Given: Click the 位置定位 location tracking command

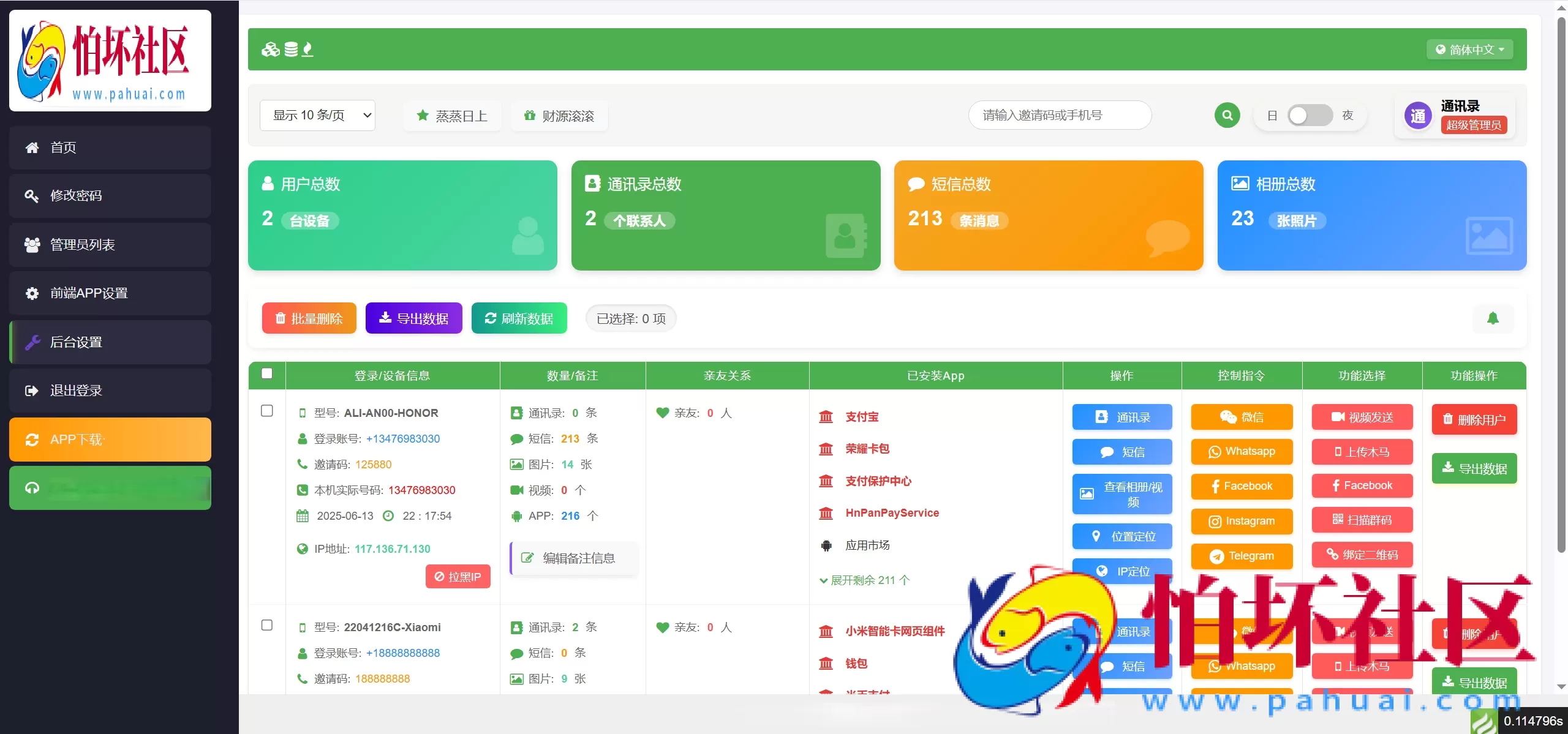Looking at the screenshot, I should pos(1121,536).
